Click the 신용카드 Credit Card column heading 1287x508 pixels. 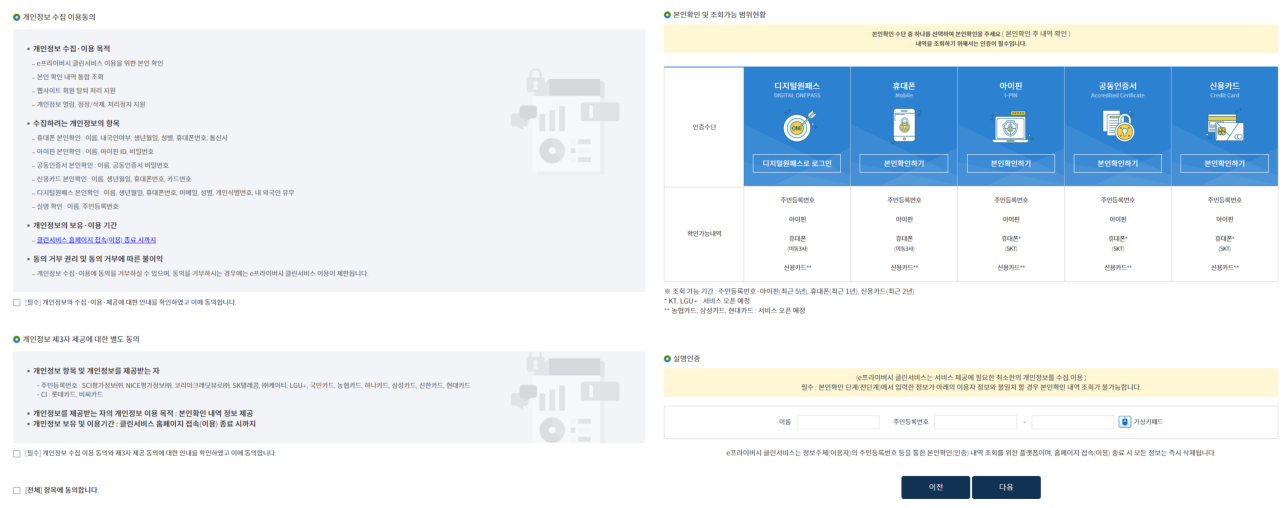click(1224, 89)
